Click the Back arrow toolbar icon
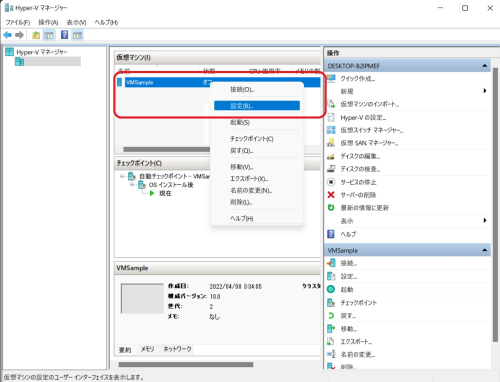The width and height of the screenshot is (500, 382). [x=8, y=35]
